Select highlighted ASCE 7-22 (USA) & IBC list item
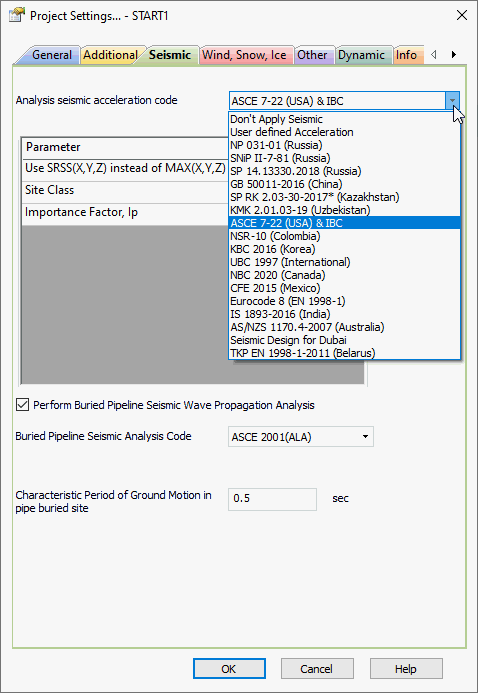Screen dimensions: 478x693 point(345,223)
